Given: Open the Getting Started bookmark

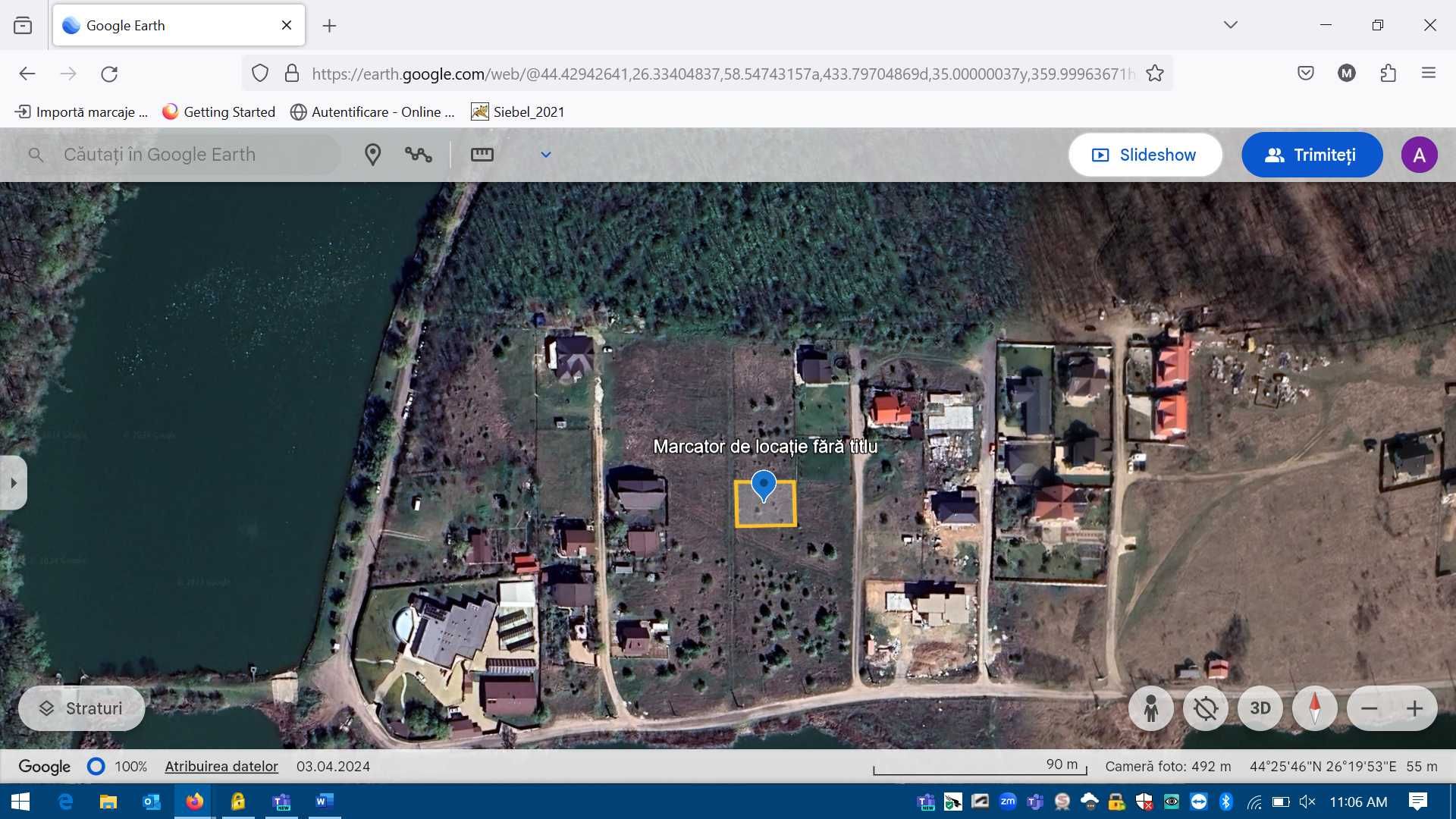Looking at the screenshot, I should coord(218,112).
